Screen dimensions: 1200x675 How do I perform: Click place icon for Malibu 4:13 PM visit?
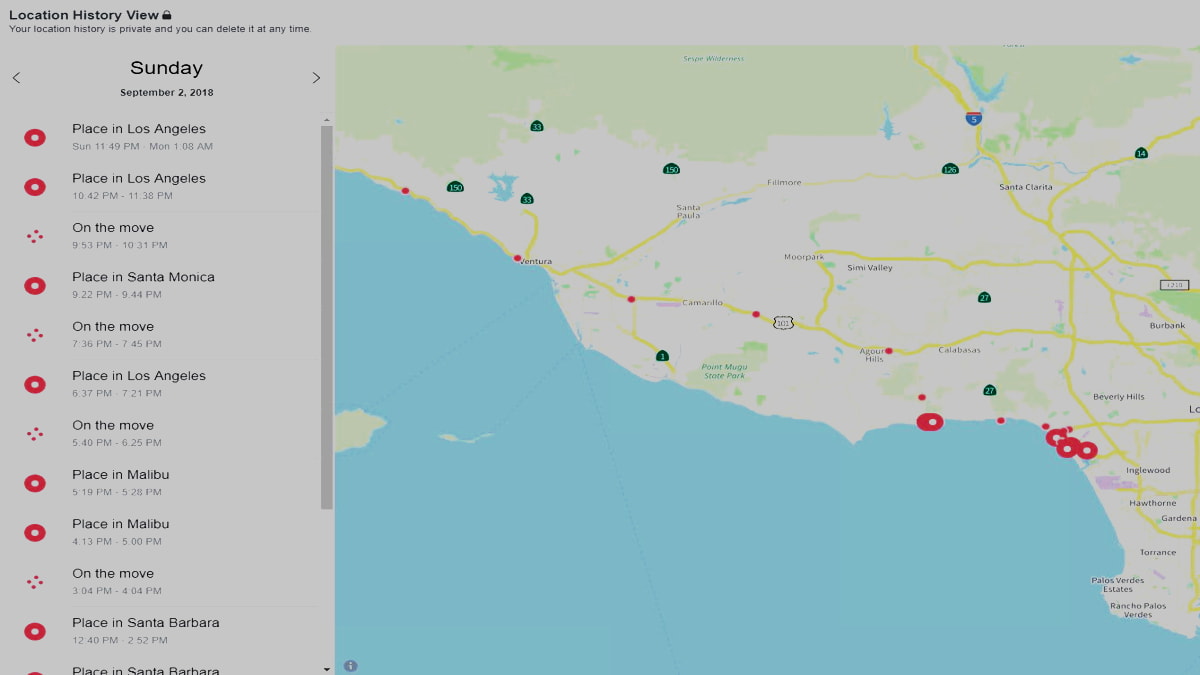(x=35, y=532)
